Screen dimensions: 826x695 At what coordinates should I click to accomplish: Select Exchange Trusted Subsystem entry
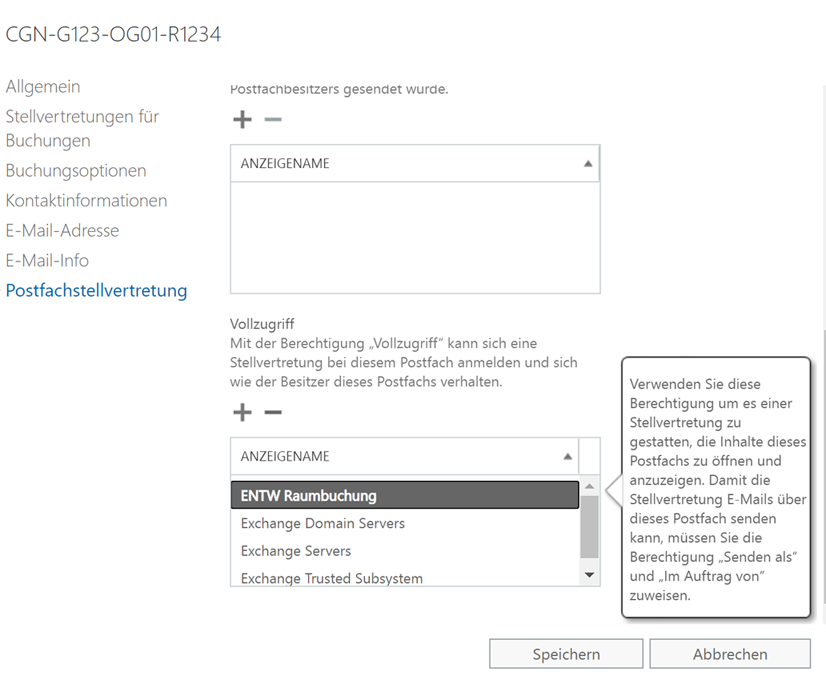click(x=405, y=577)
